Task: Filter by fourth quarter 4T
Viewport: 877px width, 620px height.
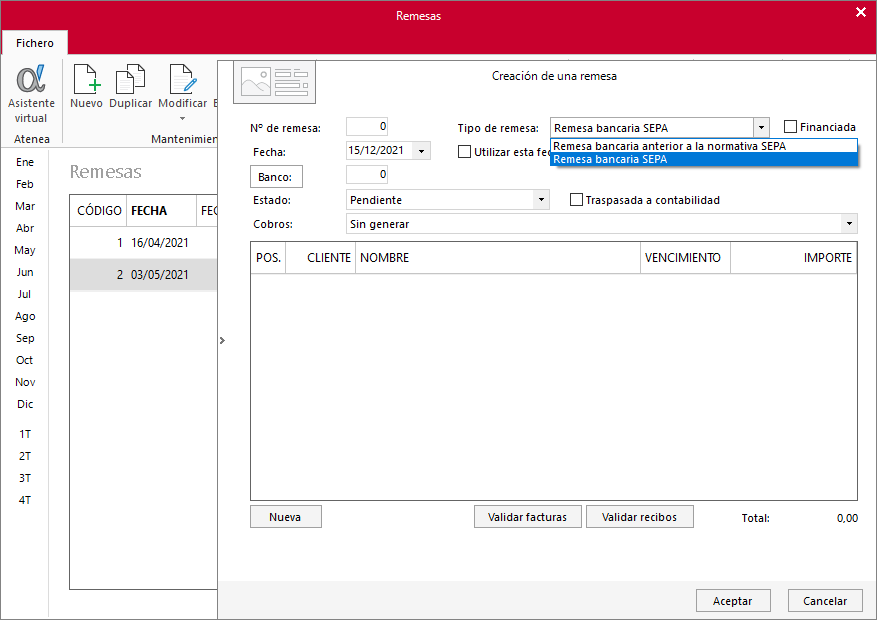Action: click(x=25, y=500)
